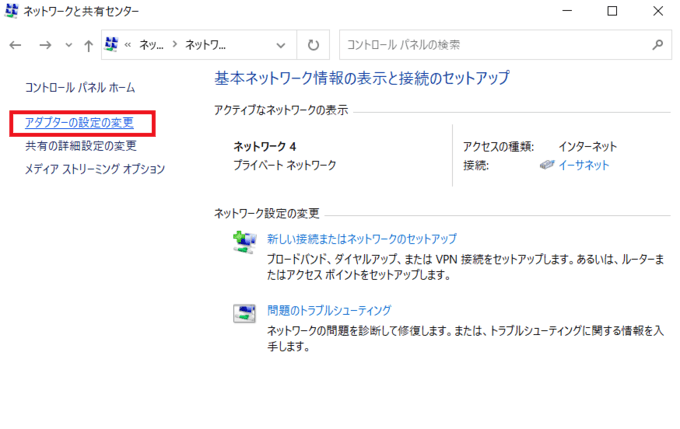Click the troubleshooting icon

[x=245, y=313]
